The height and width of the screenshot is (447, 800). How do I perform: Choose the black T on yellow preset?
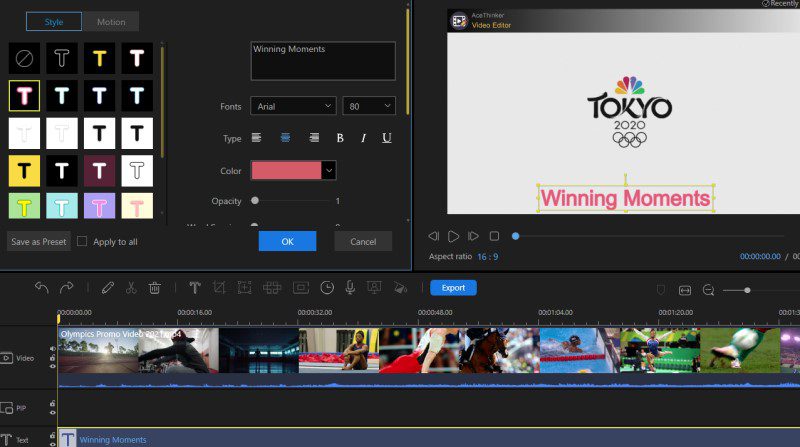24,170
